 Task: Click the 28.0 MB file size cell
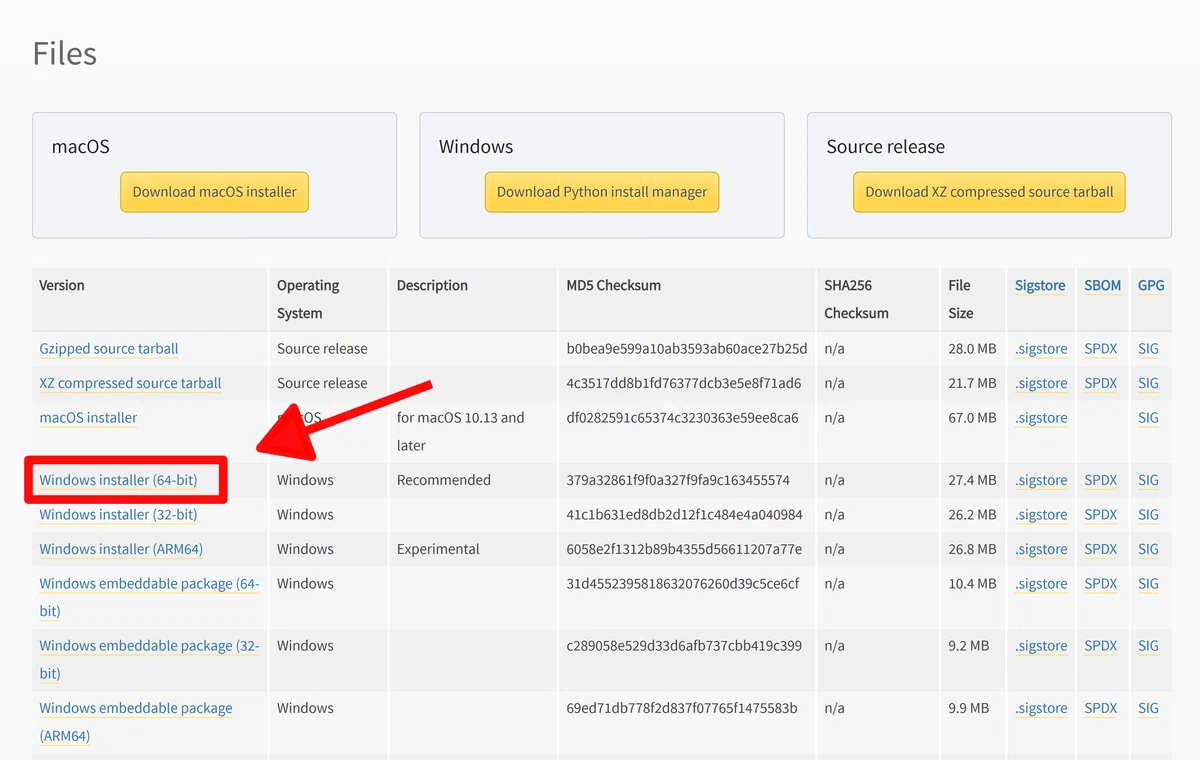click(972, 349)
